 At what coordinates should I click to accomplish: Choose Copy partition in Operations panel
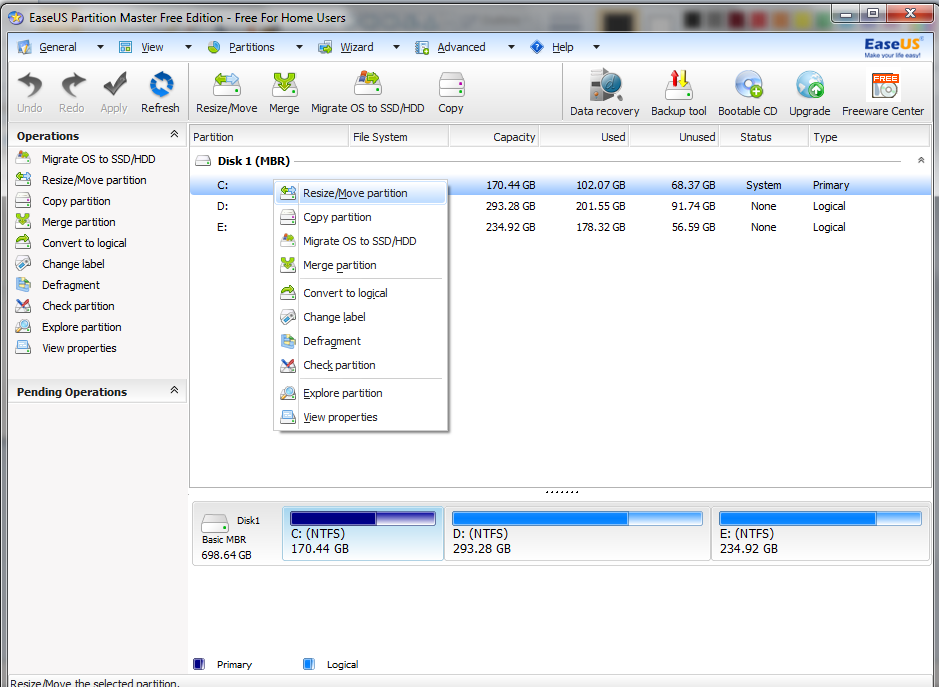(76, 201)
